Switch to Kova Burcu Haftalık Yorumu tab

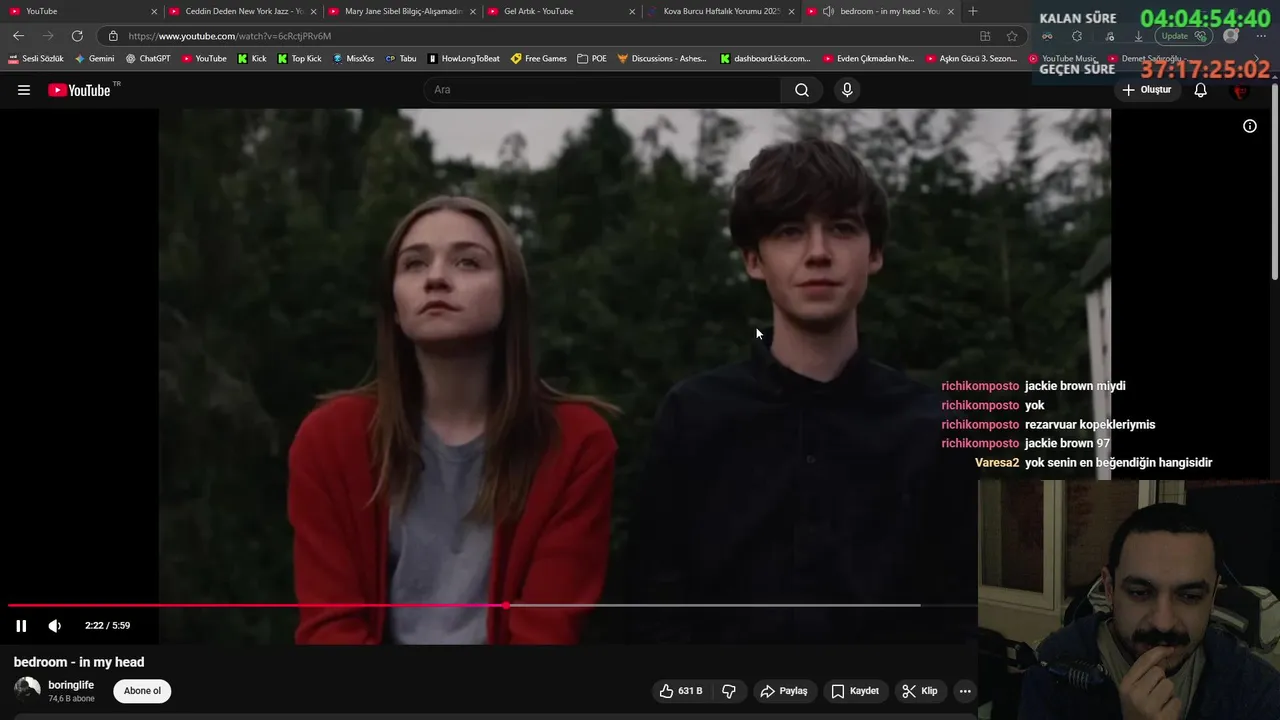pos(720,11)
